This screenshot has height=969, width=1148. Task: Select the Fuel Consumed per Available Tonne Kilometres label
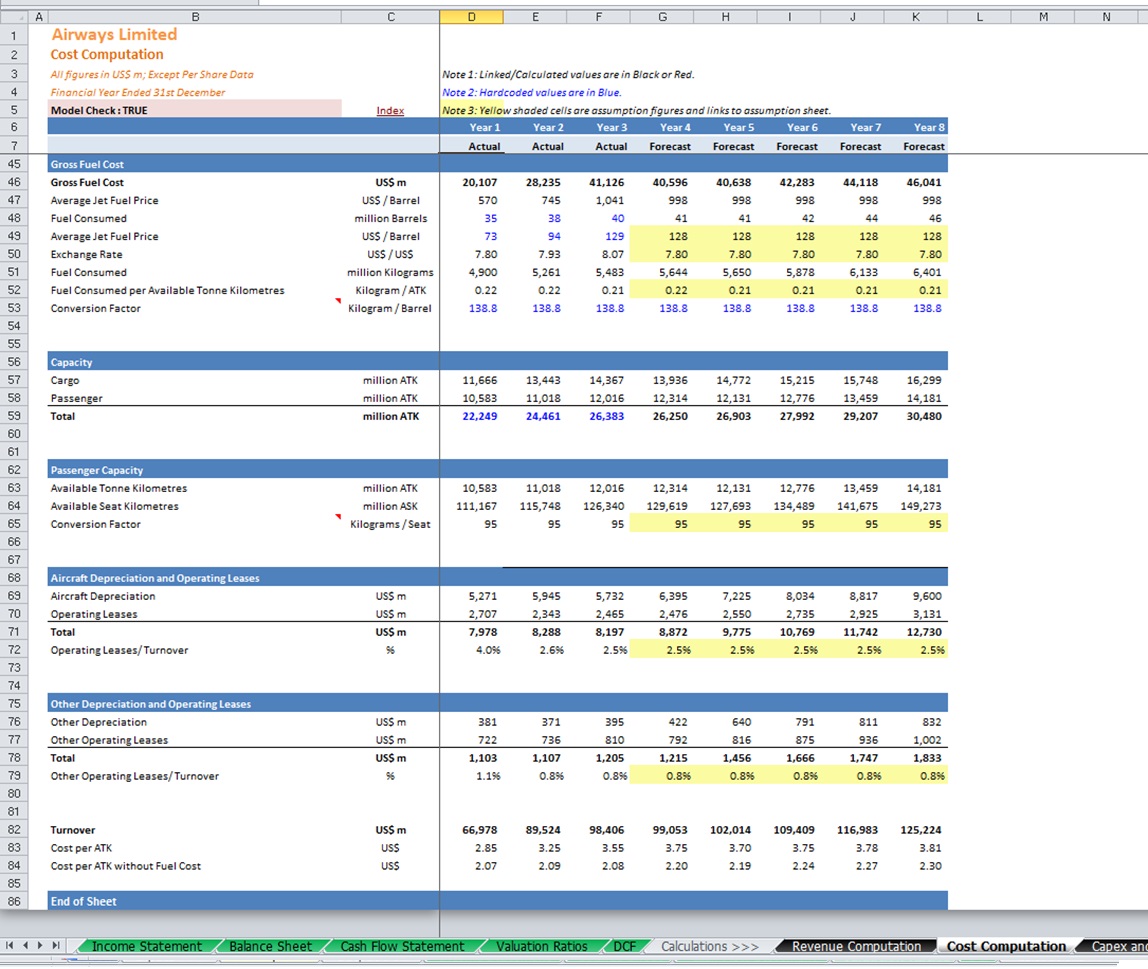167,290
